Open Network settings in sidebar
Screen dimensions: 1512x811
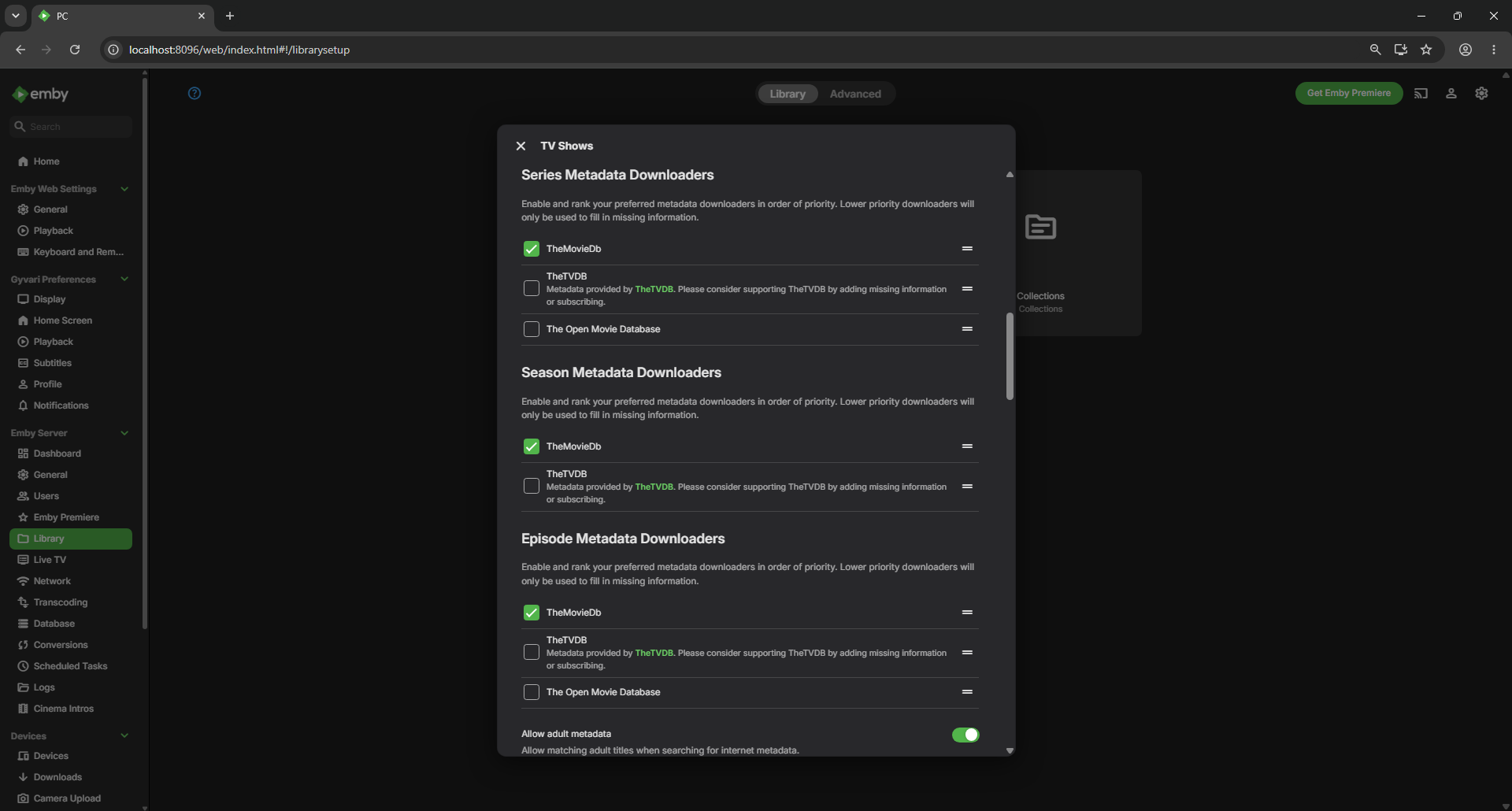tap(71, 581)
